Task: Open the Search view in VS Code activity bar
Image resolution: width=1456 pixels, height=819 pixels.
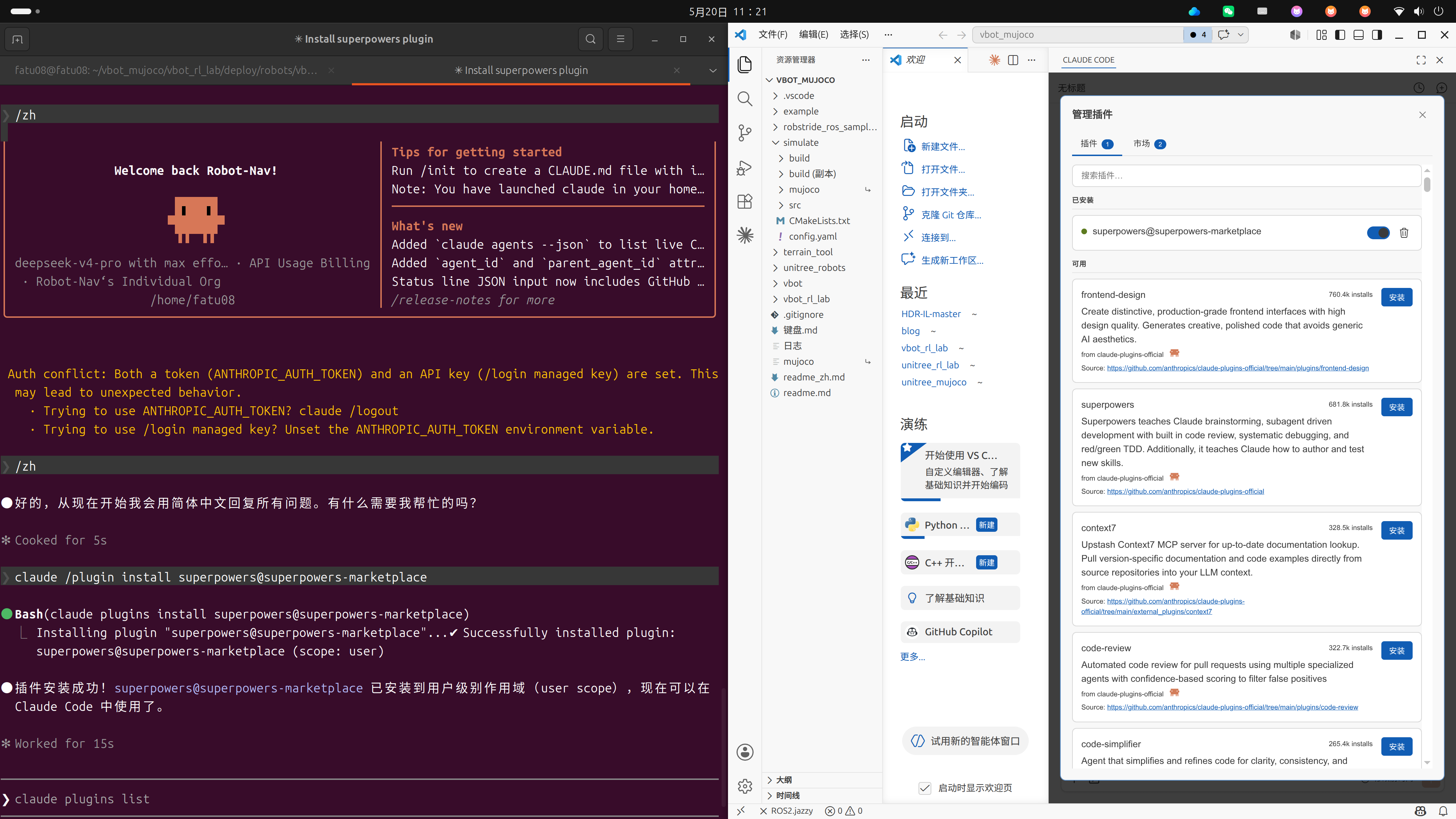Action: coord(745,99)
